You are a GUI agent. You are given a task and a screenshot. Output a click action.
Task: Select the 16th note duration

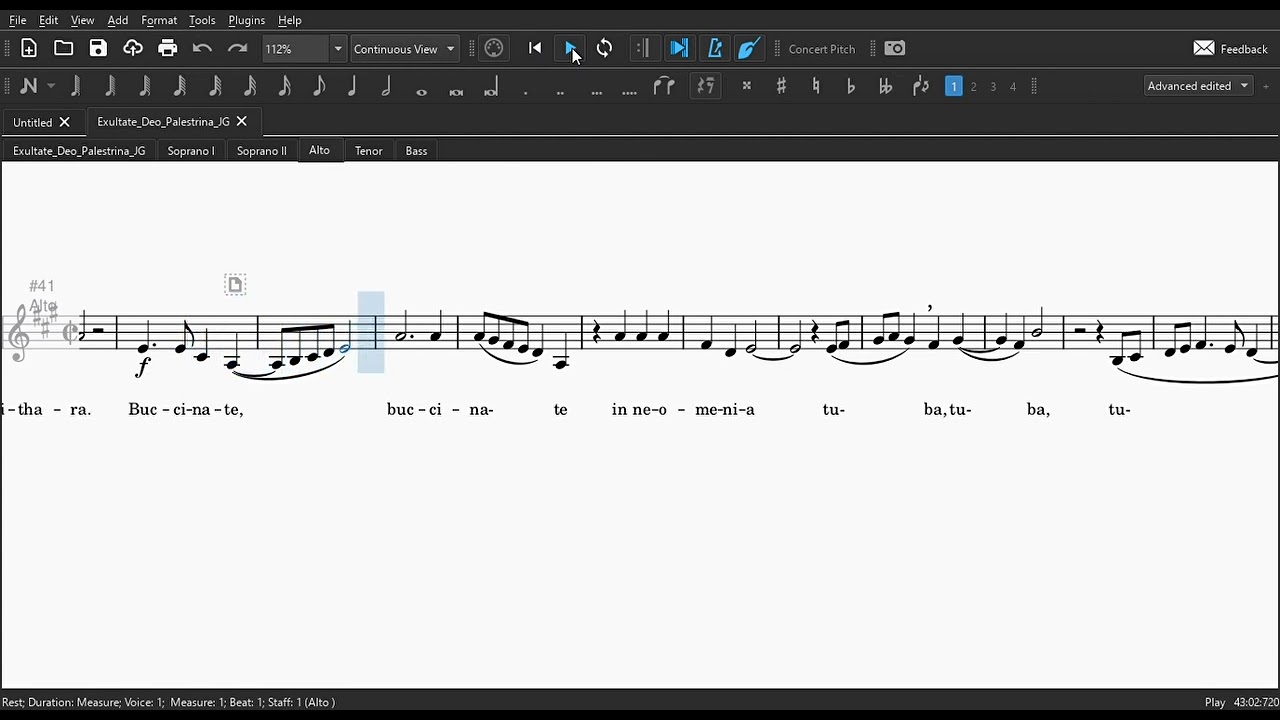tap(285, 86)
